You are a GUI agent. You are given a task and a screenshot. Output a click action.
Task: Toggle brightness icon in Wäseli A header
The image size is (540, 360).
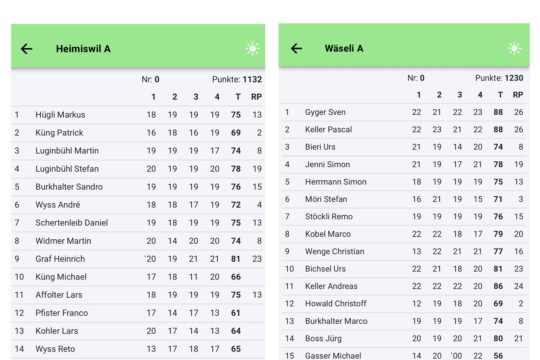coord(514,48)
